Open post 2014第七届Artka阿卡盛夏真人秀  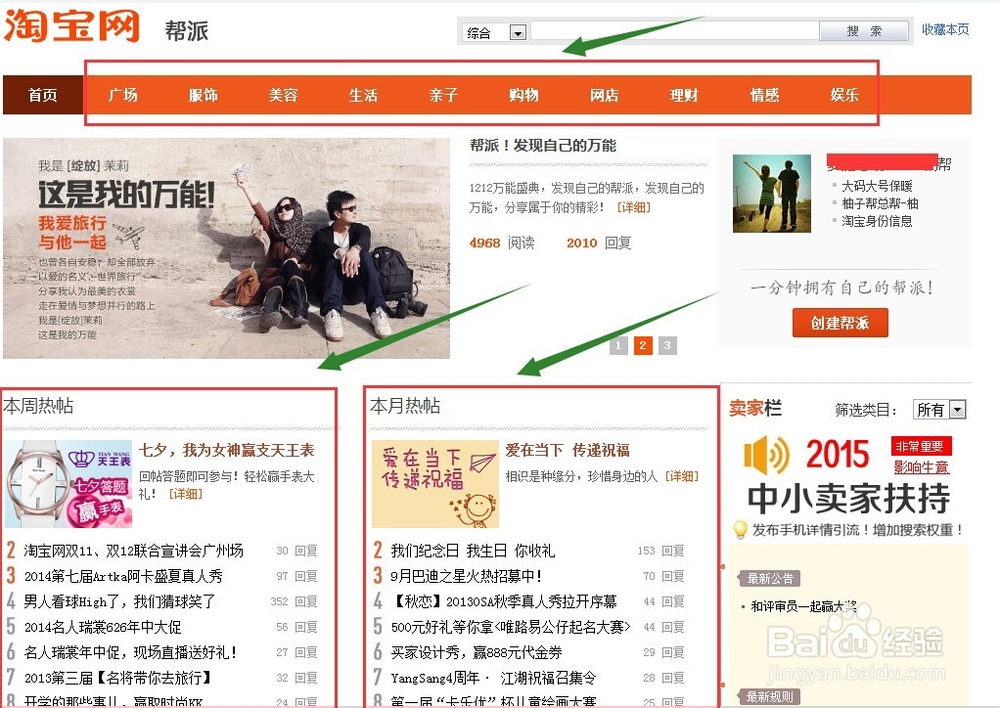coord(123,576)
